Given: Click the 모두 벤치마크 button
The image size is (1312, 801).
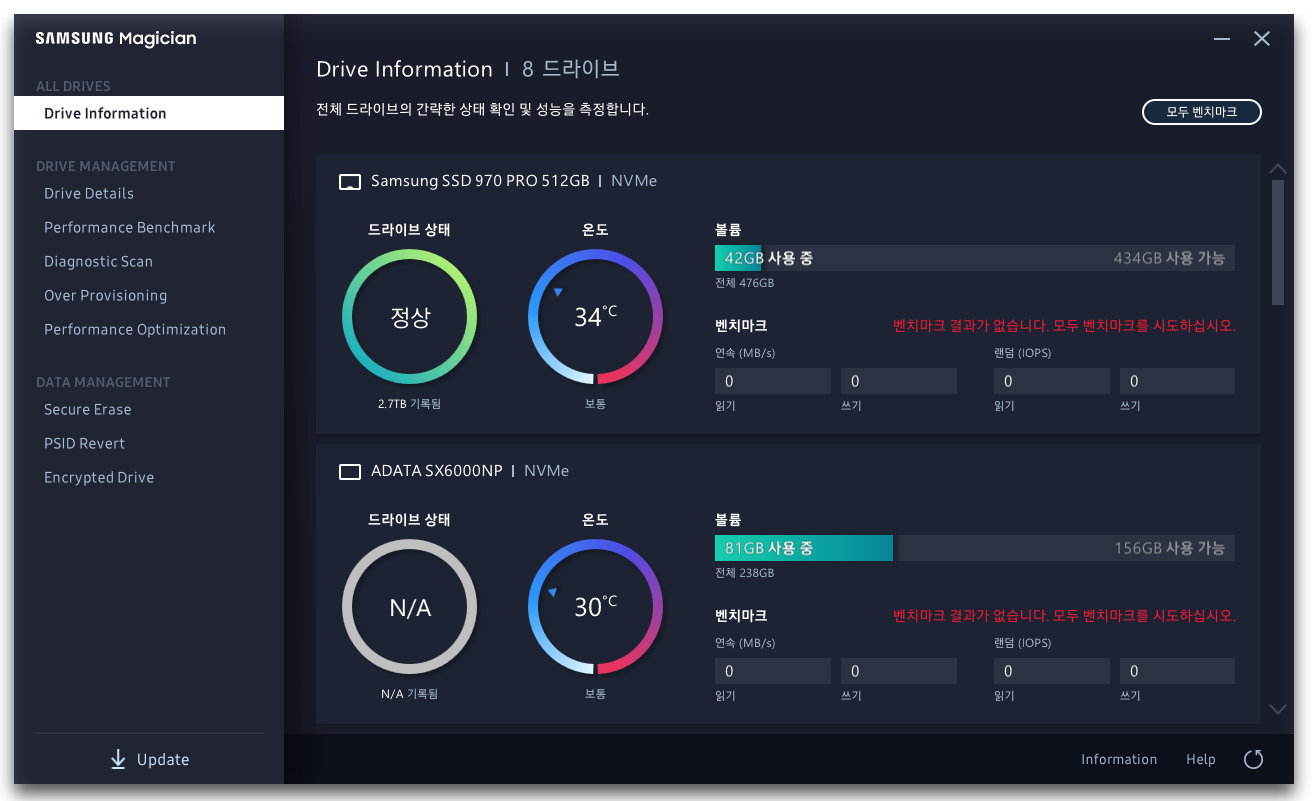Looking at the screenshot, I should click(x=1202, y=112).
